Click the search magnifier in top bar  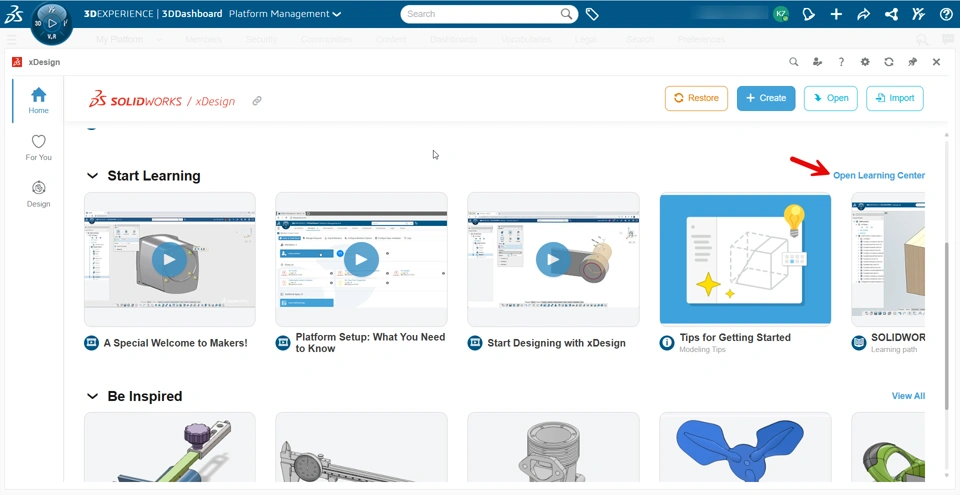tap(566, 14)
